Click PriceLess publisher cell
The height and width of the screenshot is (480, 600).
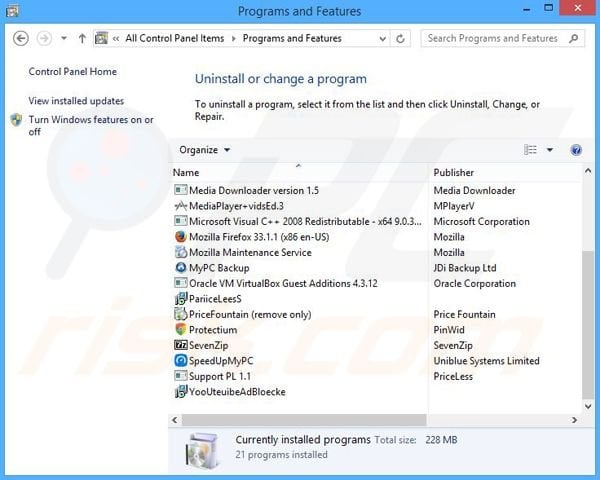453,376
